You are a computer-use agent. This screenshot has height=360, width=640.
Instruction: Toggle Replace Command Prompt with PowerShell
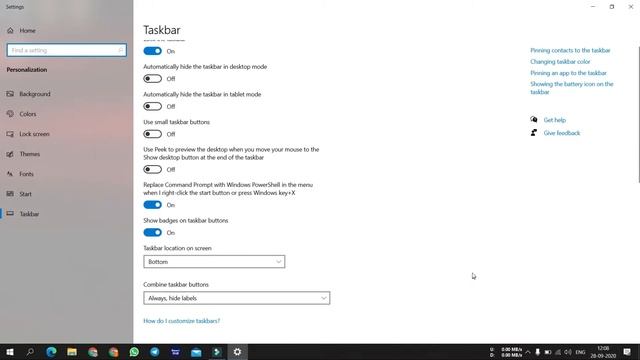(153, 205)
